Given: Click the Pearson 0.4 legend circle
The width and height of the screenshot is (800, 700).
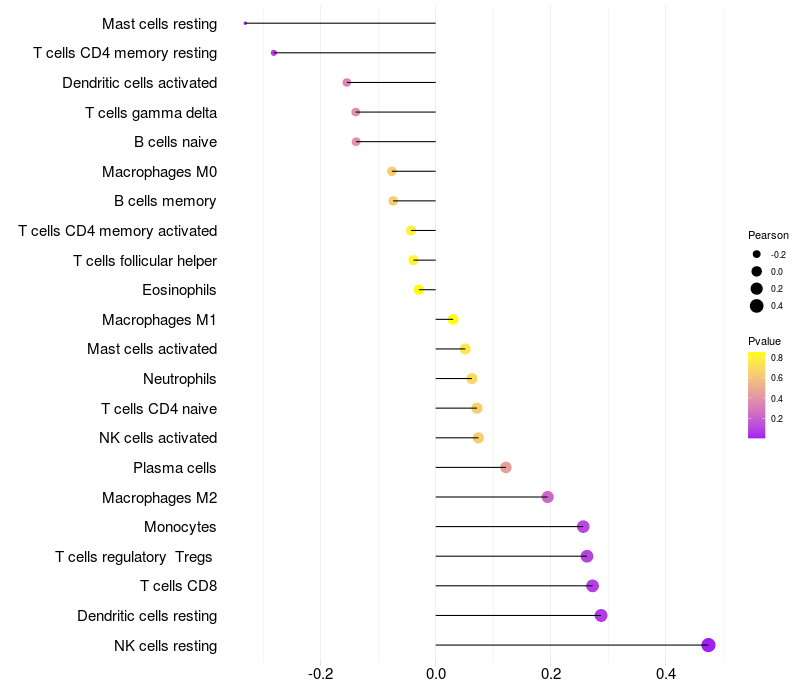Looking at the screenshot, I should click(757, 306).
